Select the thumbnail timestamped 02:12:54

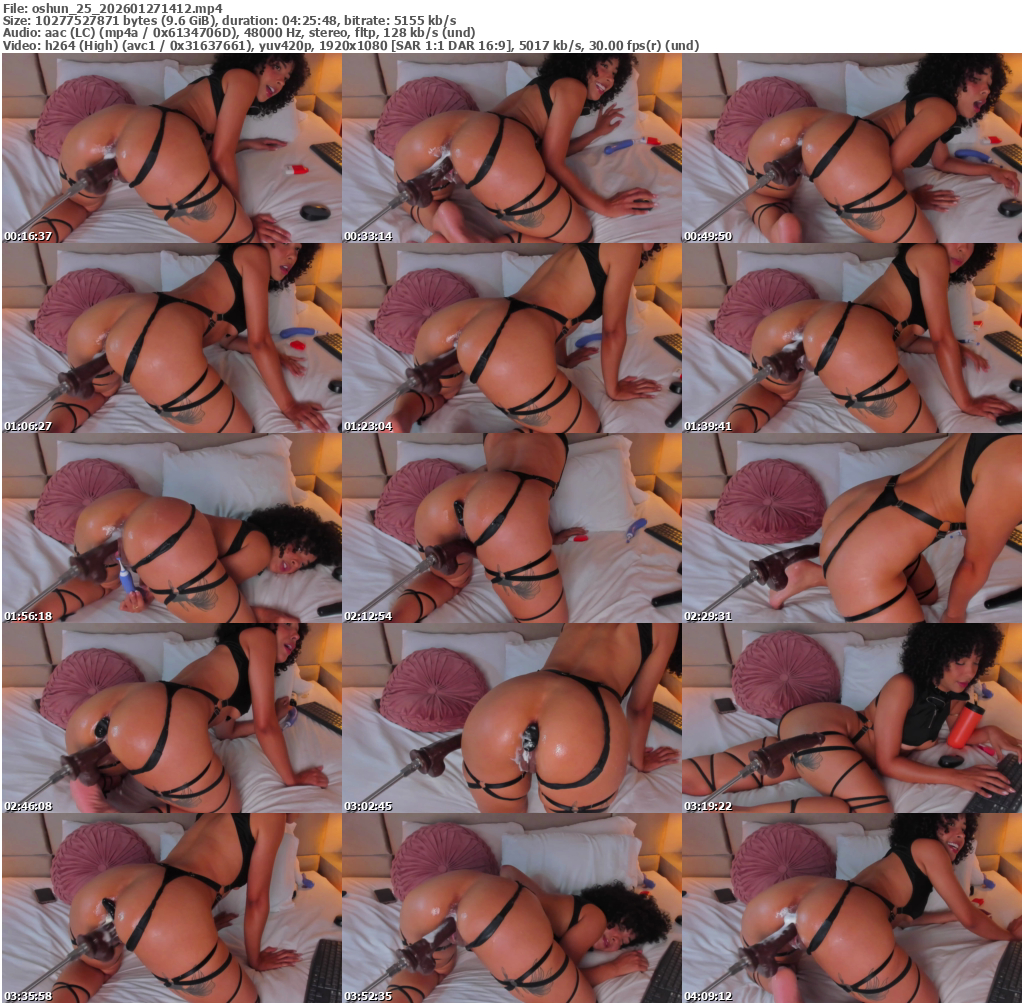pos(512,528)
